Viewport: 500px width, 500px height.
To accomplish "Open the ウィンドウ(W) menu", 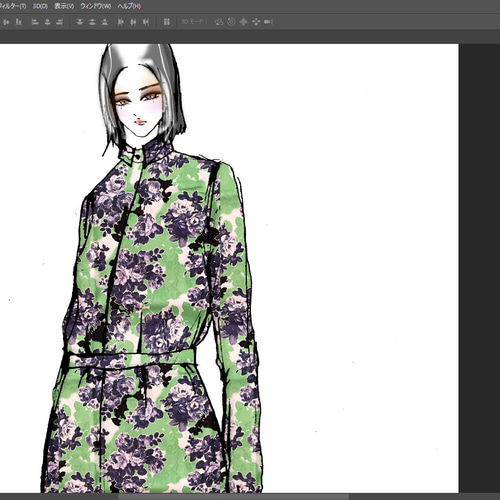I will [x=96, y=6].
